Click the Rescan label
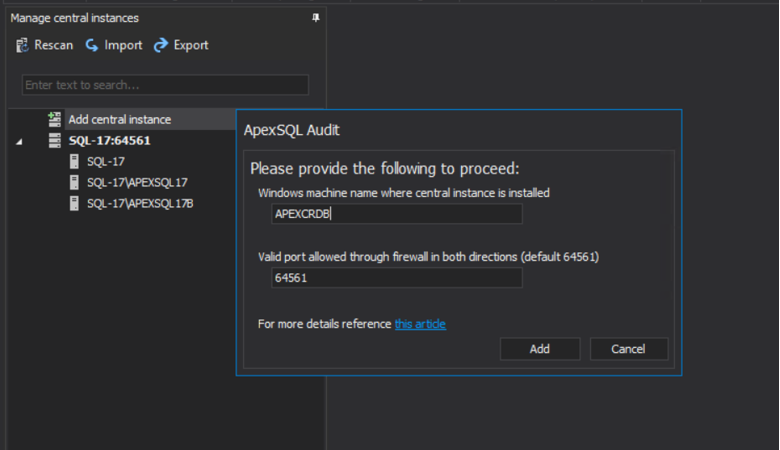 click(x=54, y=45)
